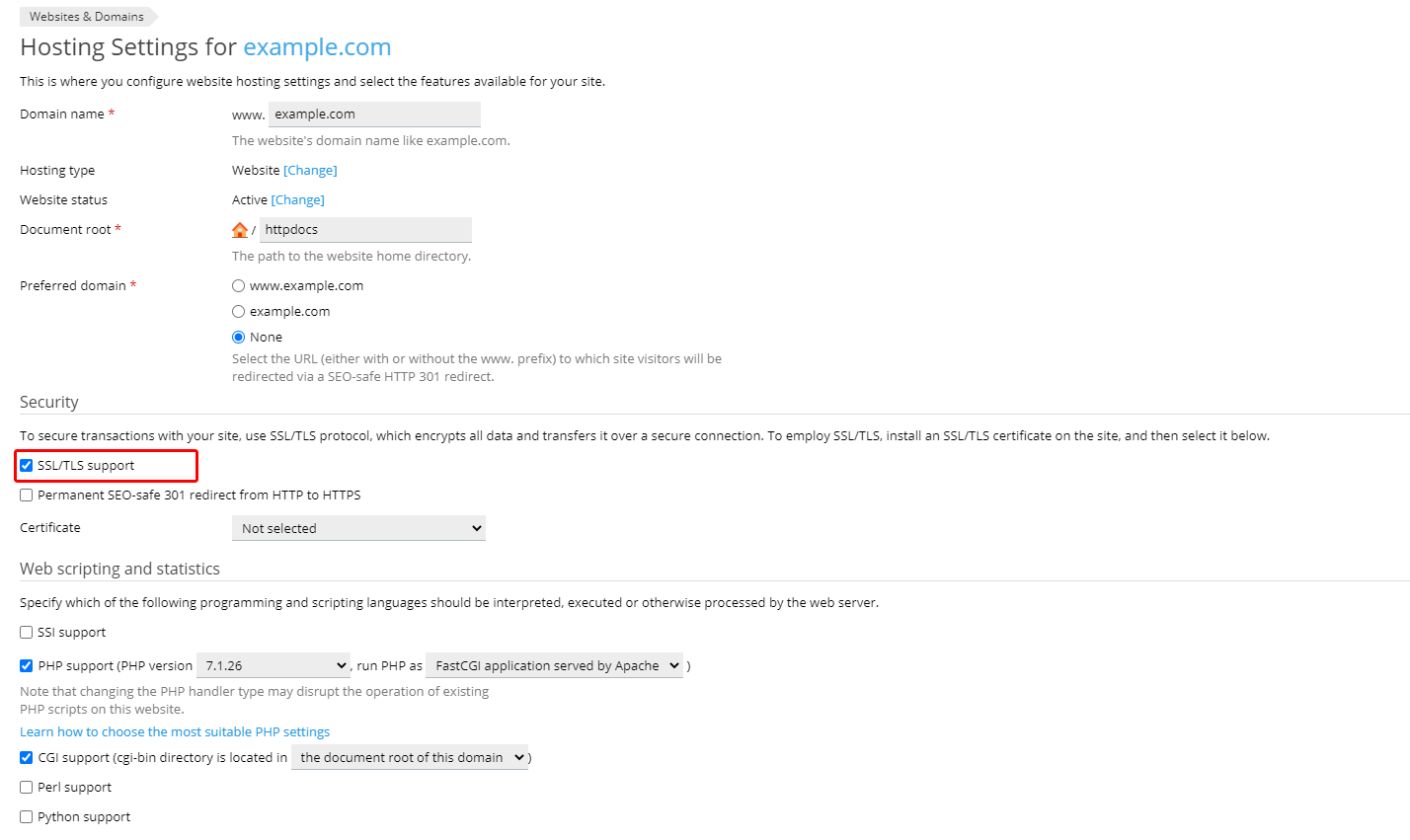Select example.com preferred domain radio
The height and width of the screenshot is (840, 1410).
pos(238,312)
